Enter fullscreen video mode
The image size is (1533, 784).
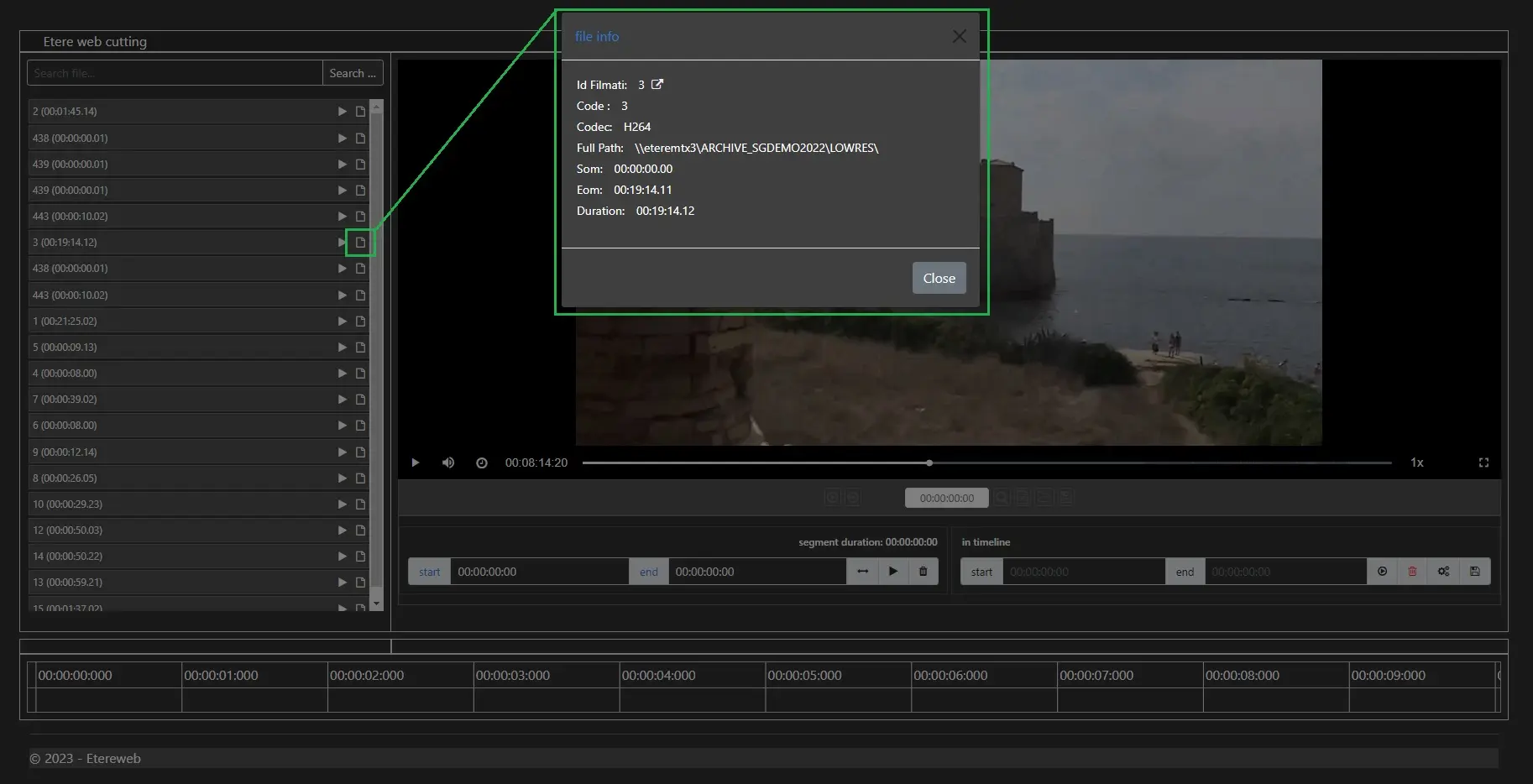pyautogui.click(x=1483, y=463)
